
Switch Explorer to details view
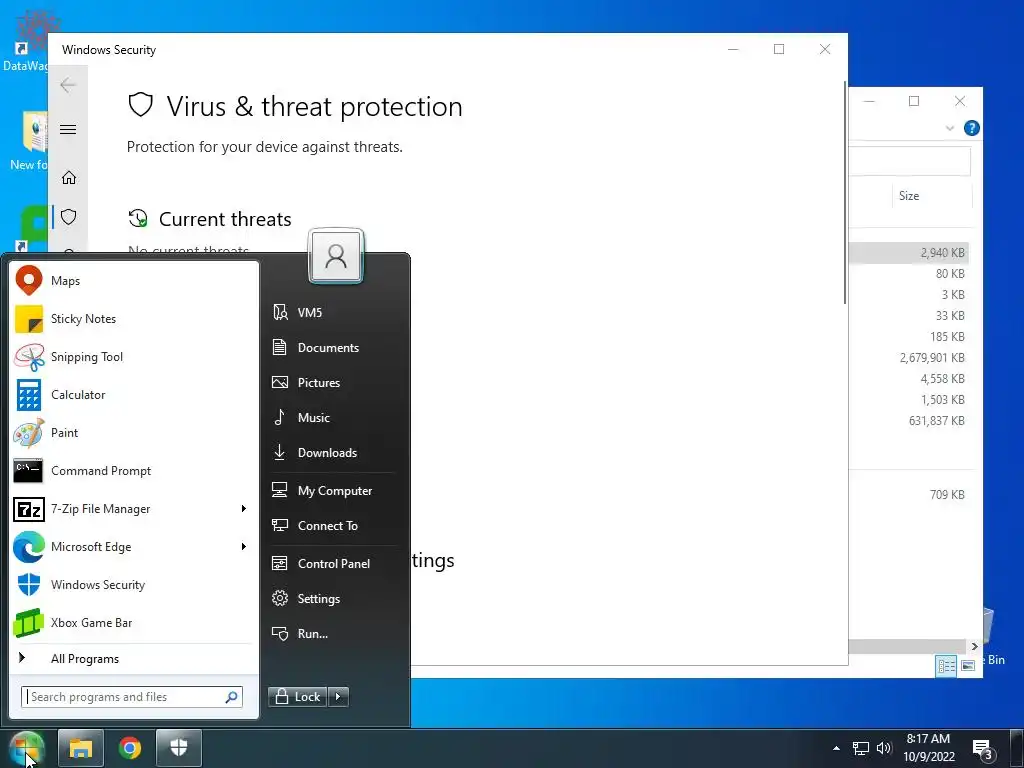946,666
